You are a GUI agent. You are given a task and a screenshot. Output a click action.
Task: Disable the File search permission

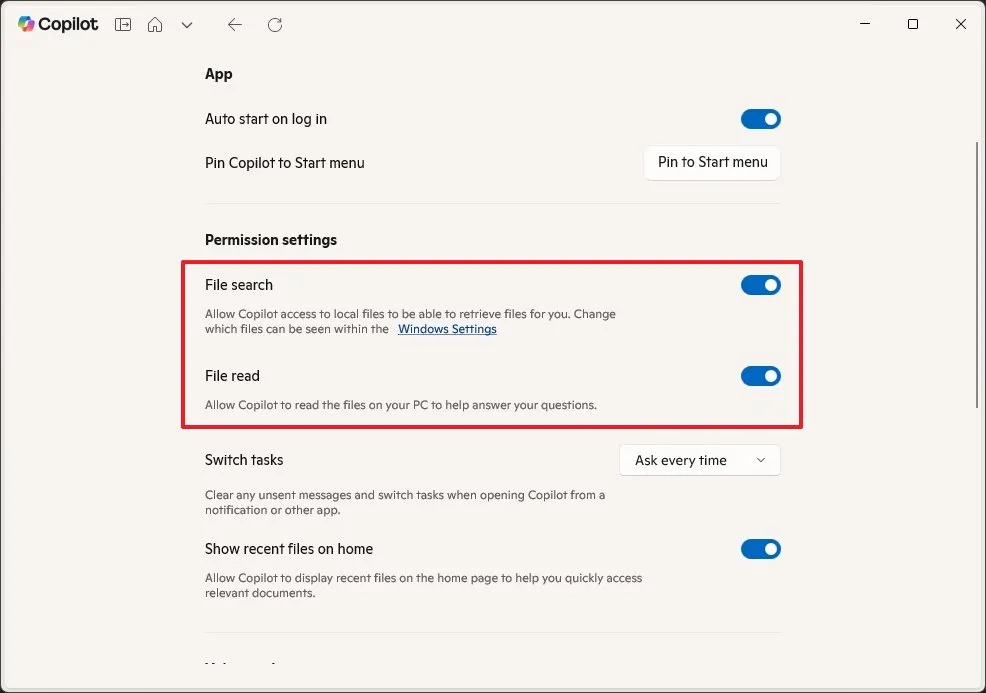tap(761, 285)
